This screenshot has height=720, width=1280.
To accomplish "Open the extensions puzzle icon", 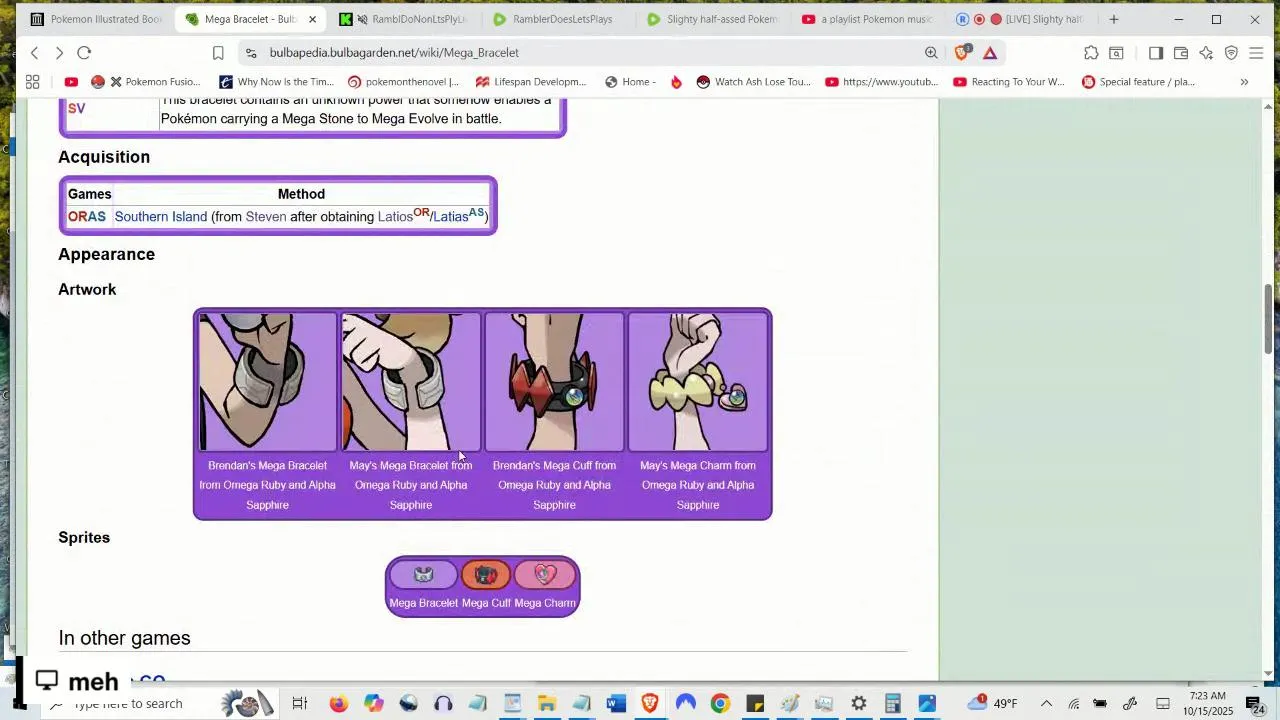I will click(1091, 53).
